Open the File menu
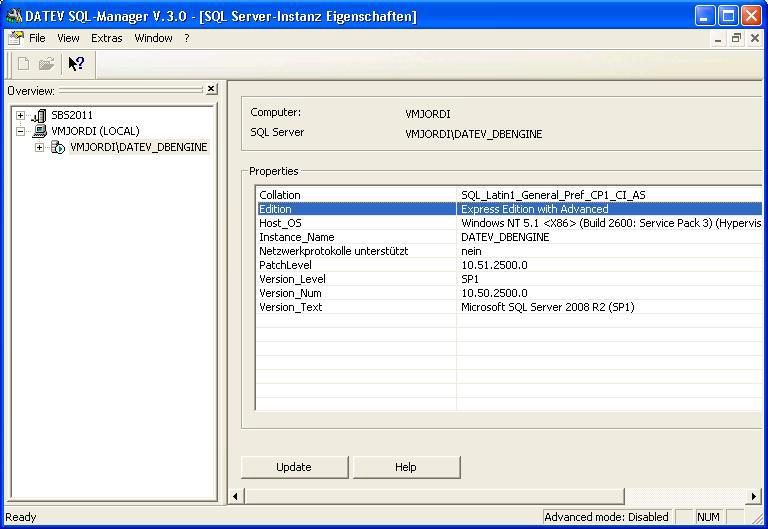This screenshot has height=529, width=768. point(37,38)
